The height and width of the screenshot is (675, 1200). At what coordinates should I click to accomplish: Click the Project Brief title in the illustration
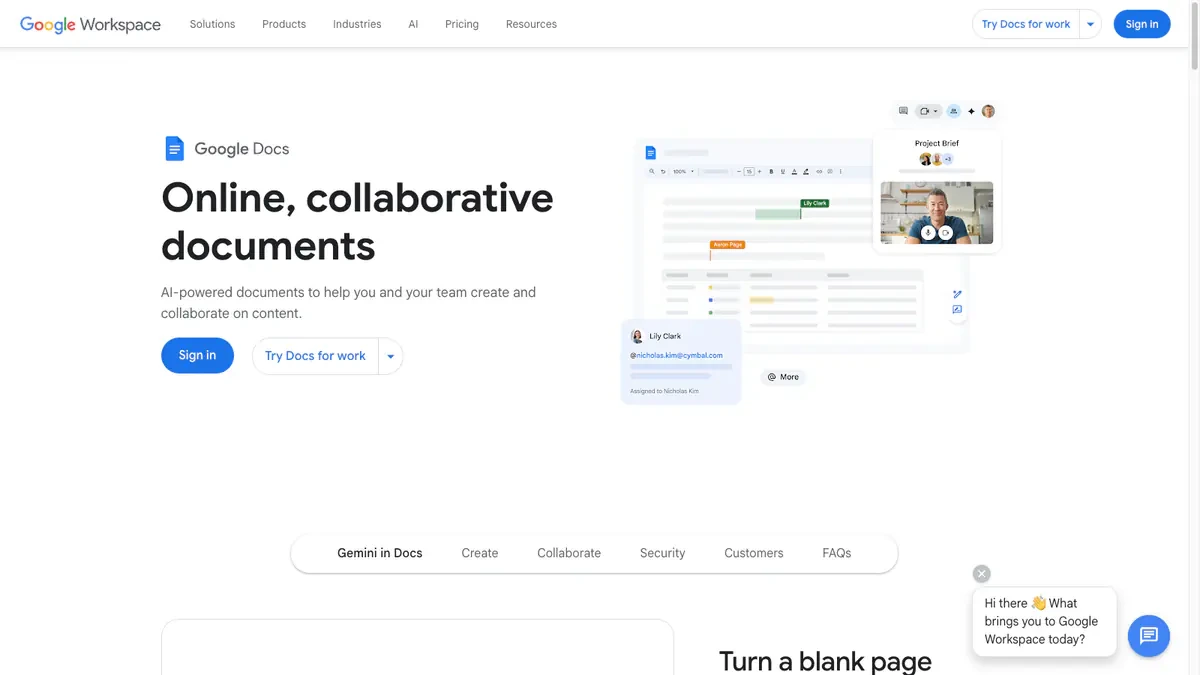click(x=937, y=143)
